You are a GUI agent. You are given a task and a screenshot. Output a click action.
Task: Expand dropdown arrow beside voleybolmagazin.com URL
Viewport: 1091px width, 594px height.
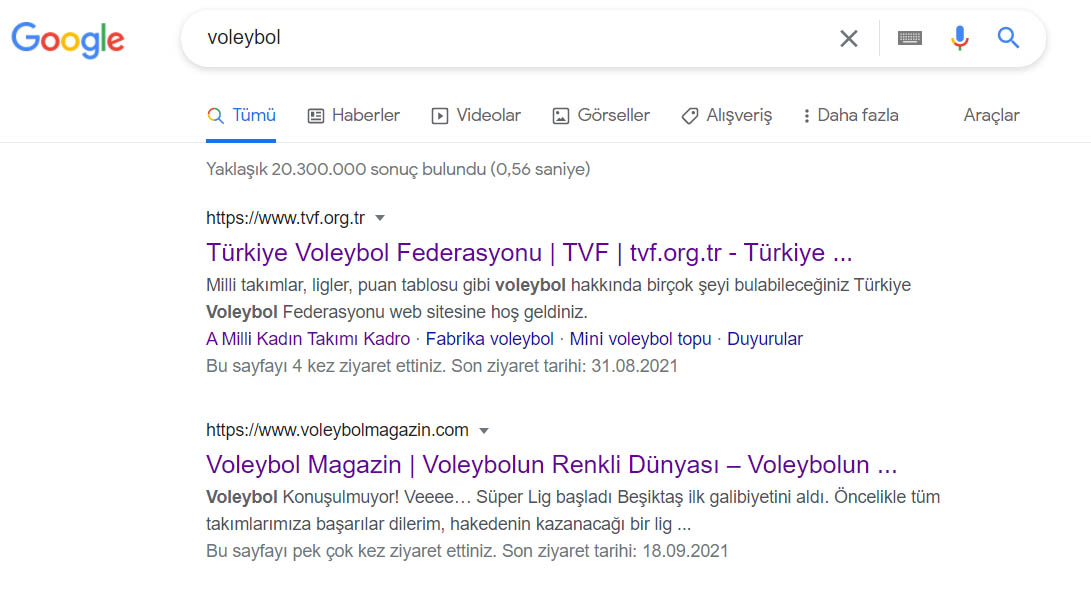484,431
